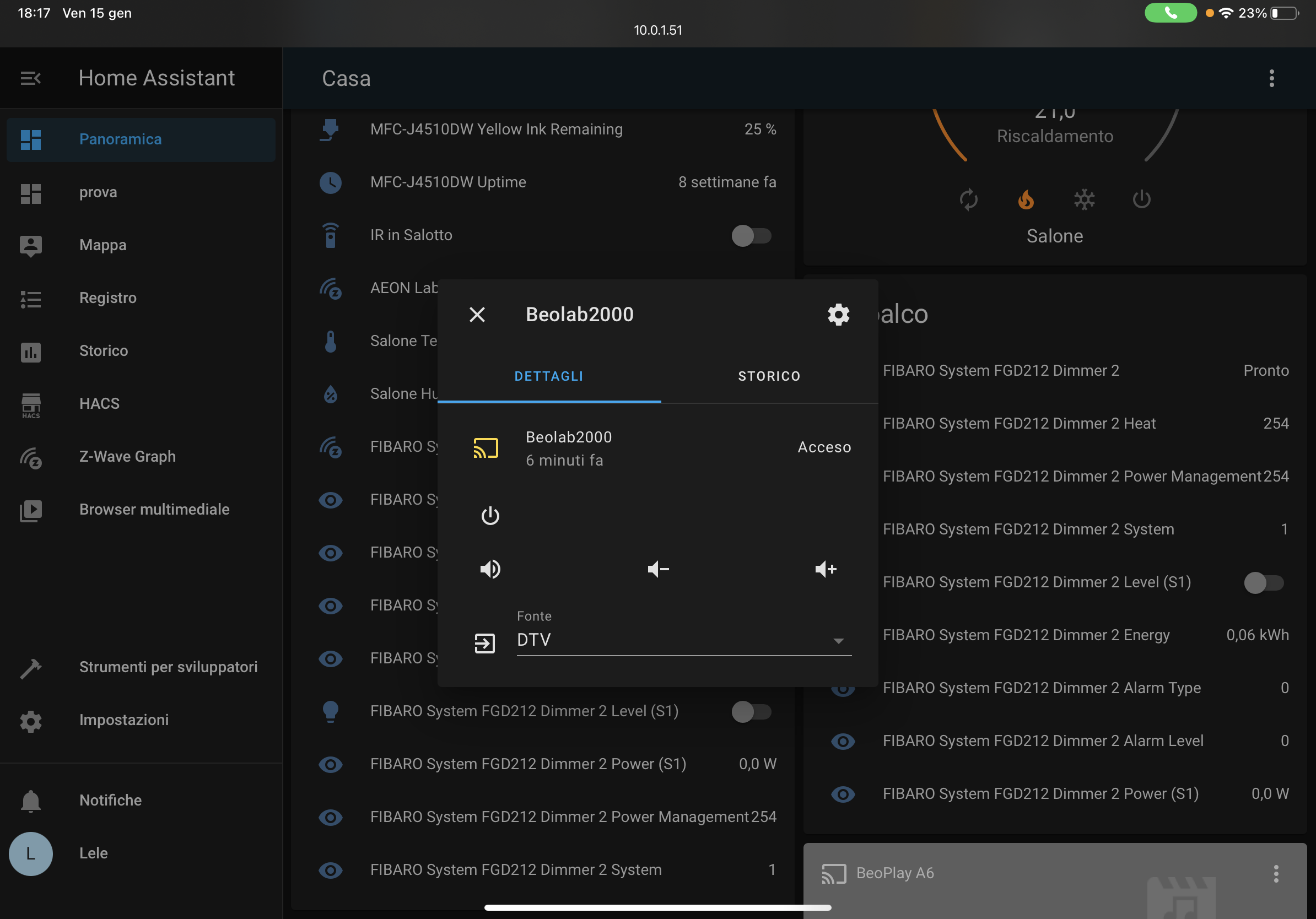Switch to the STORICO tab
Screen dimensions: 1316x919
pos(769,376)
